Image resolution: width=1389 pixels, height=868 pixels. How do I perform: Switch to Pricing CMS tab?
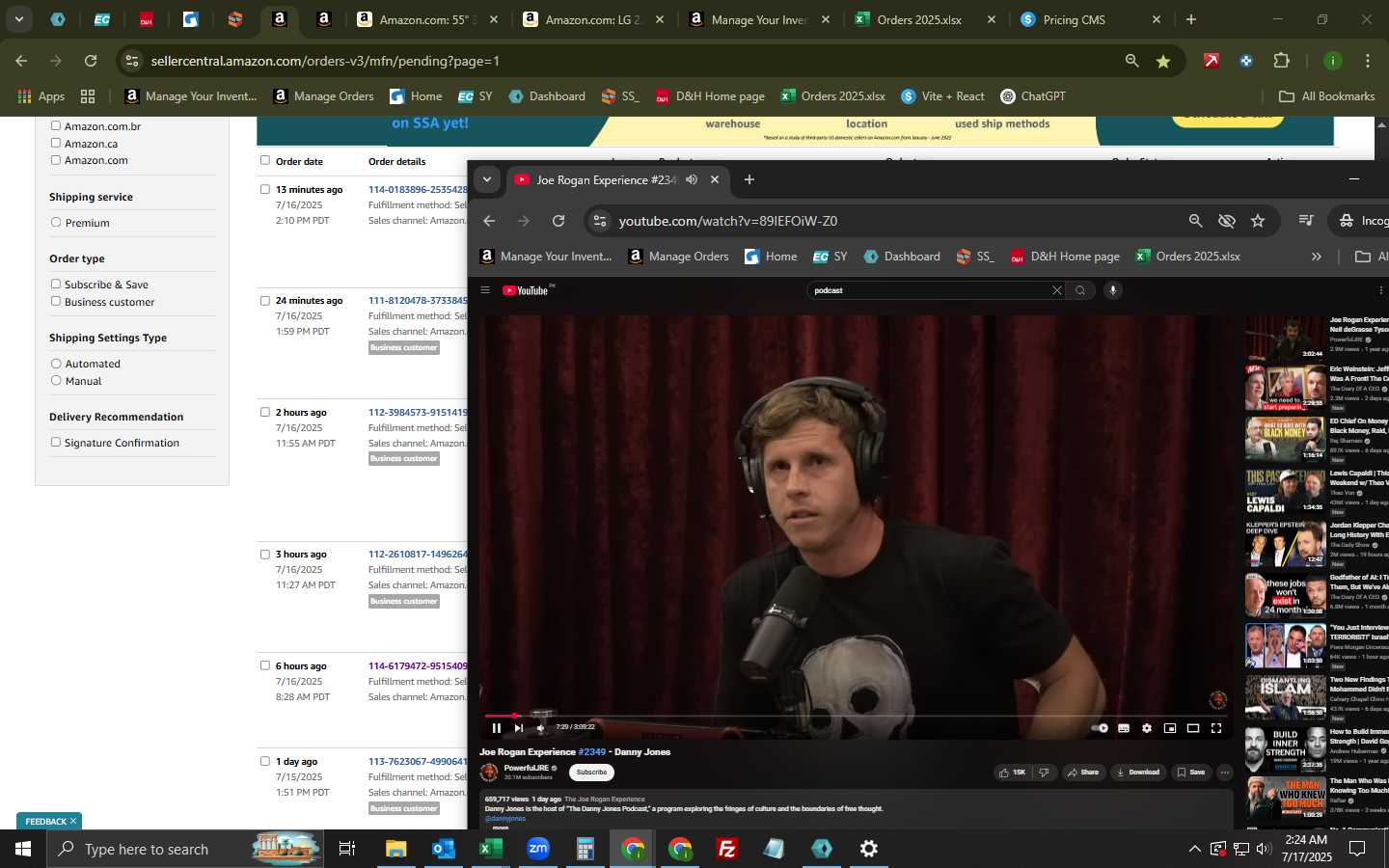click(1090, 19)
